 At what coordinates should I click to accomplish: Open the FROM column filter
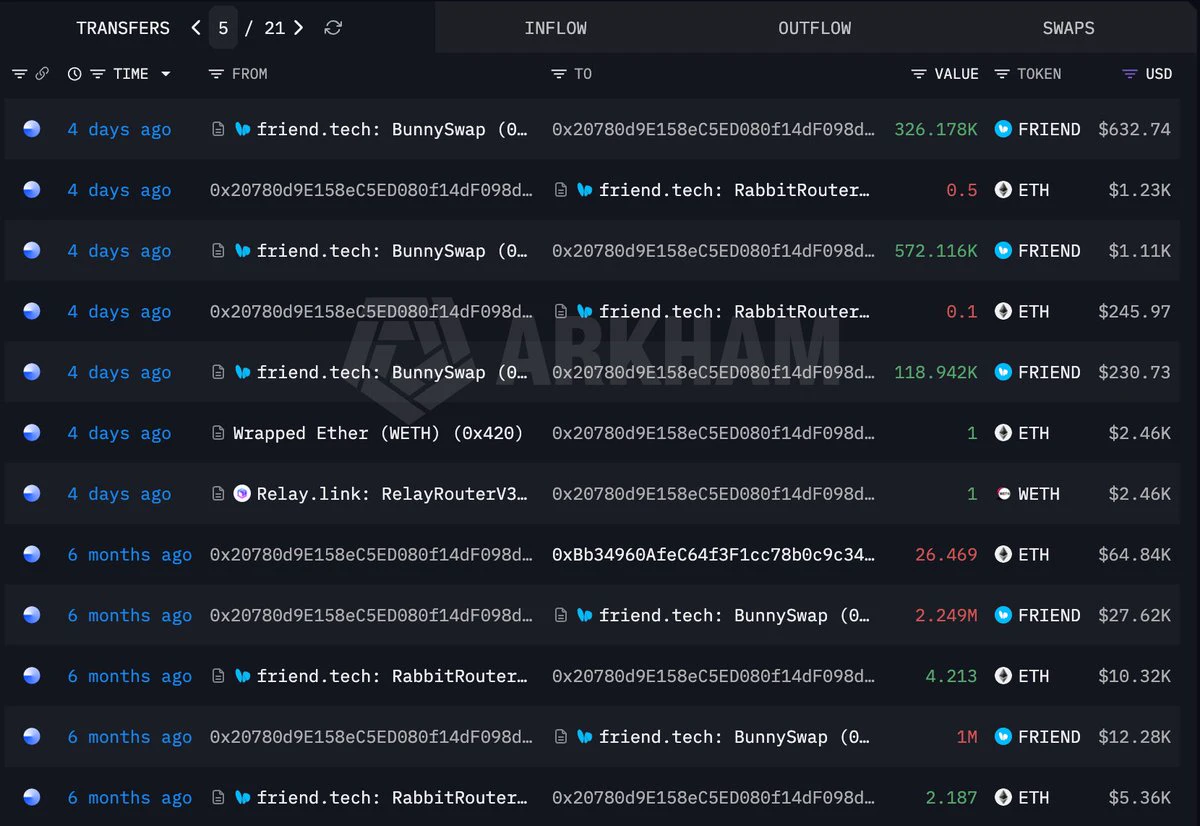[x=216, y=74]
